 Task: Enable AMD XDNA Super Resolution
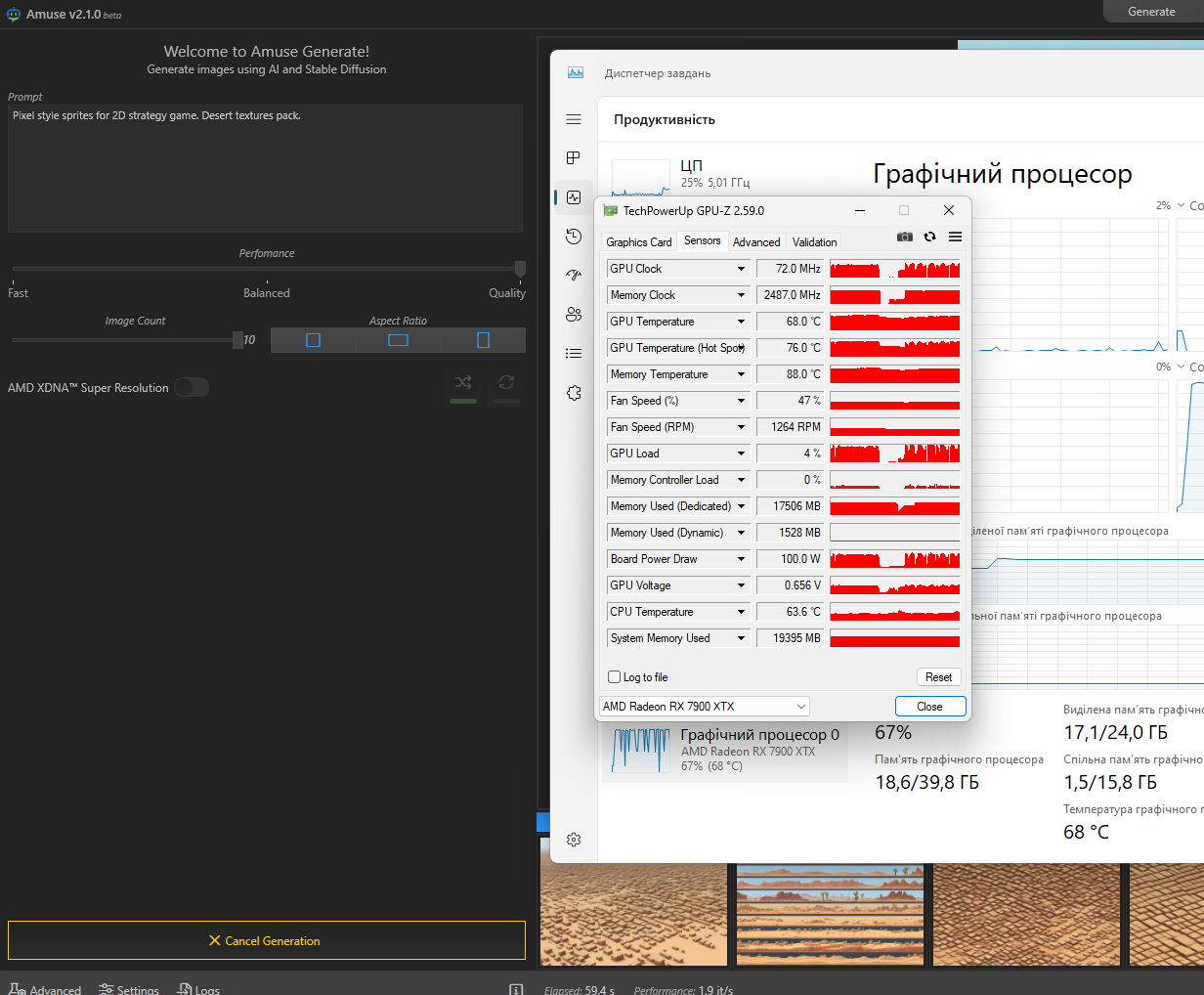192,387
